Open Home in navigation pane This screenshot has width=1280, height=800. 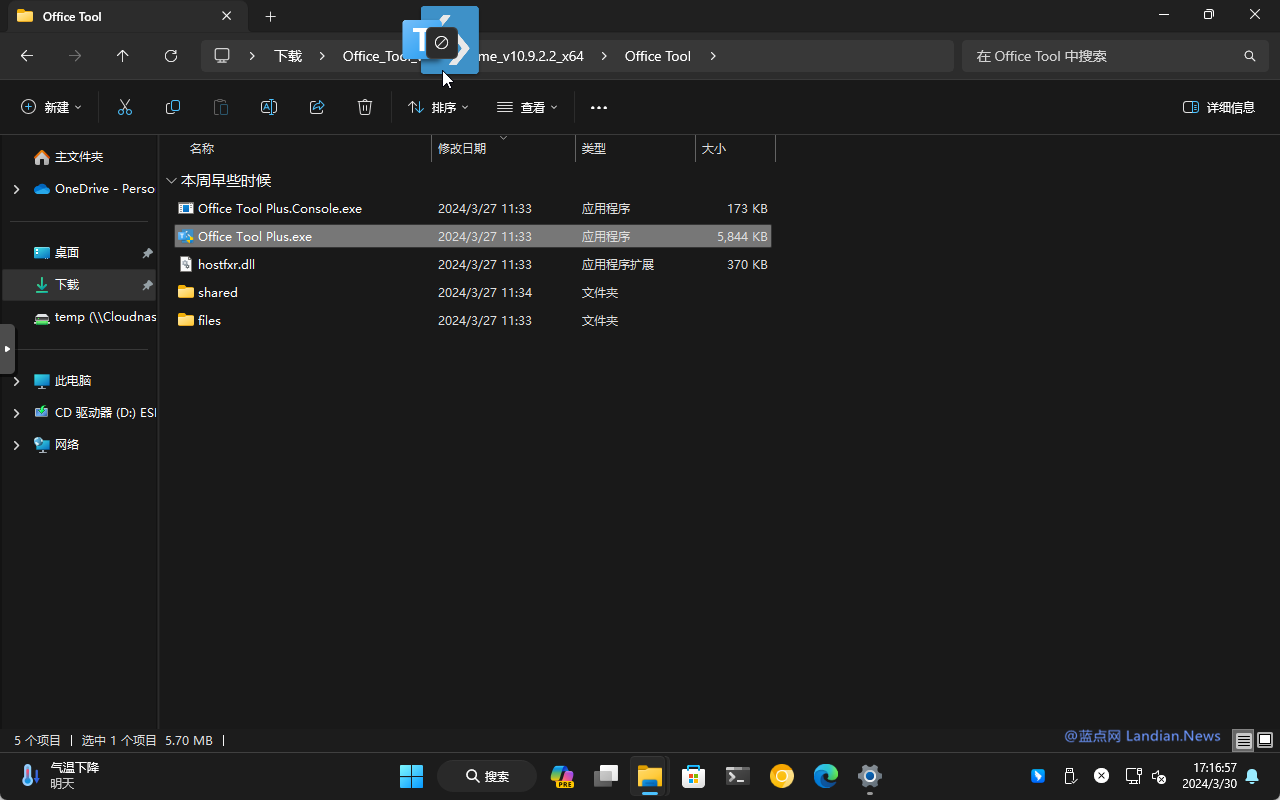[79, 157]
